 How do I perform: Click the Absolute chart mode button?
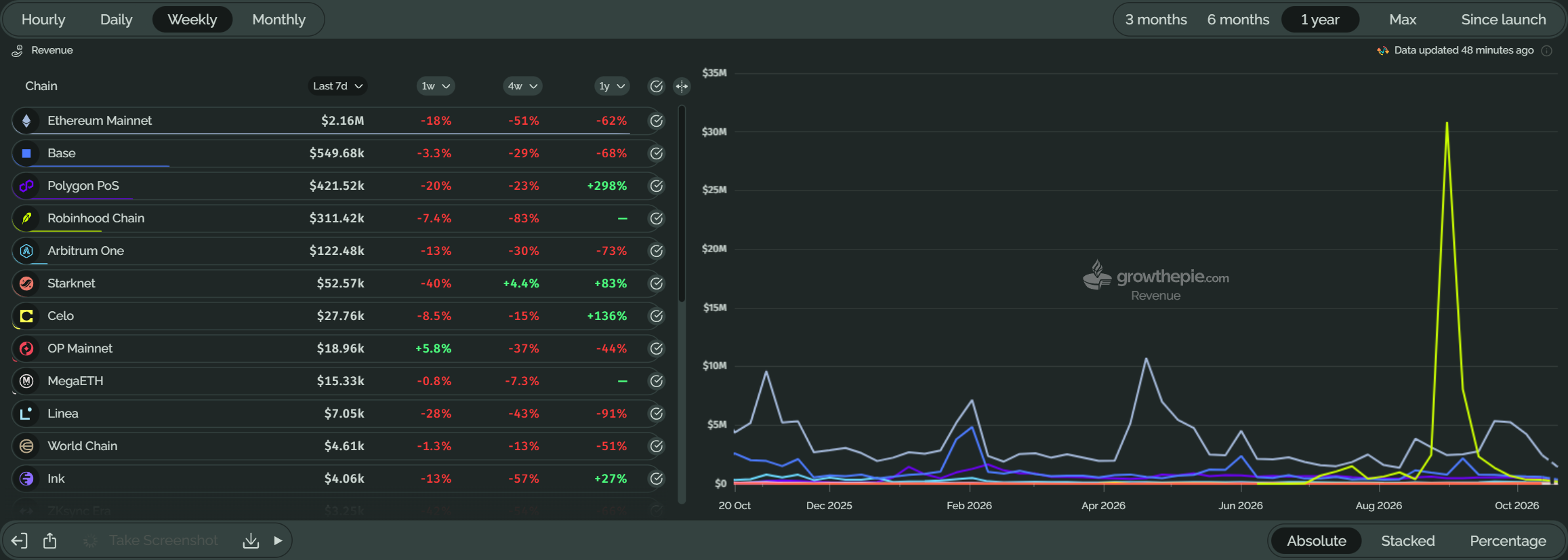(x=1316, y=541)
